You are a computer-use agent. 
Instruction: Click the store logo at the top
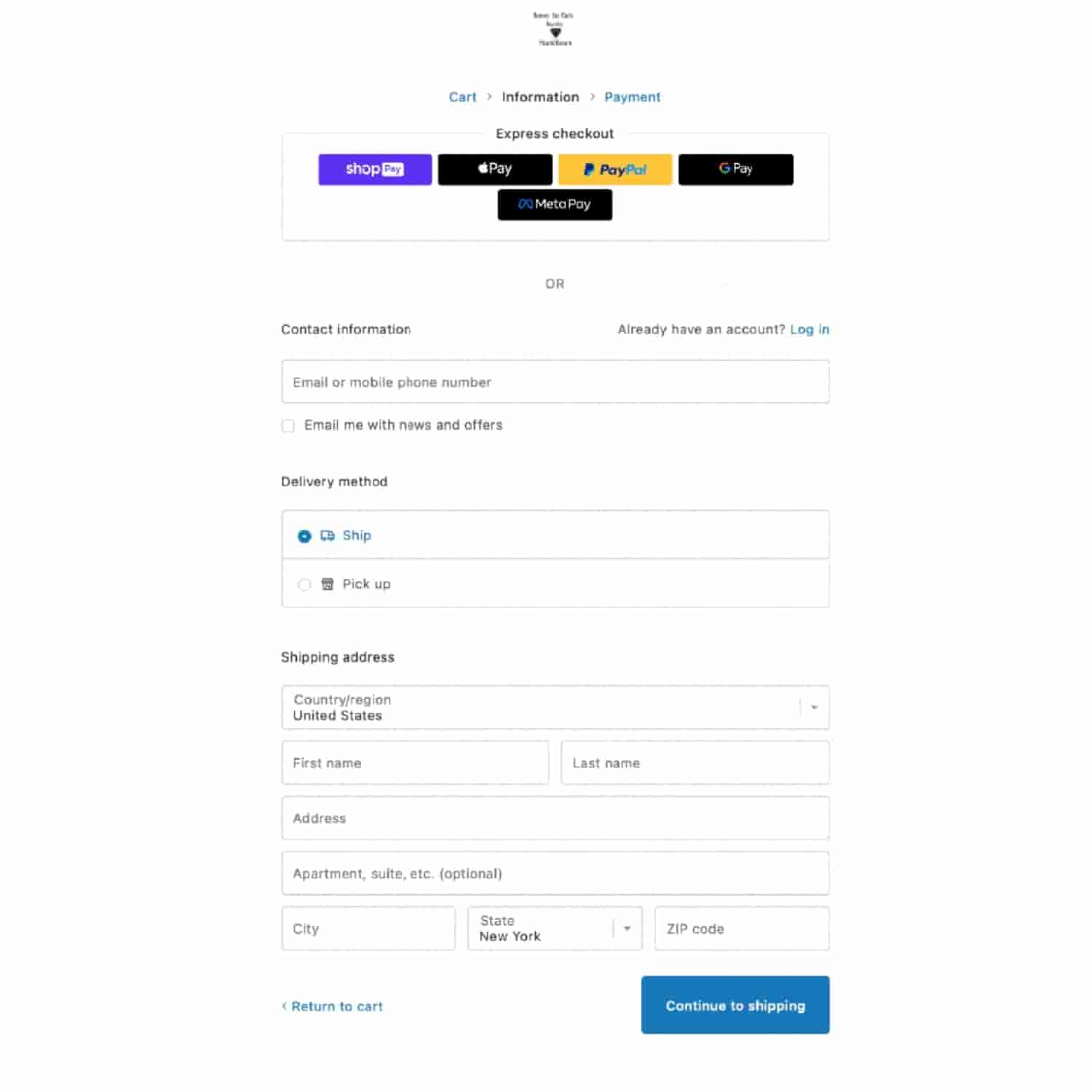click(x=554, y=29)
